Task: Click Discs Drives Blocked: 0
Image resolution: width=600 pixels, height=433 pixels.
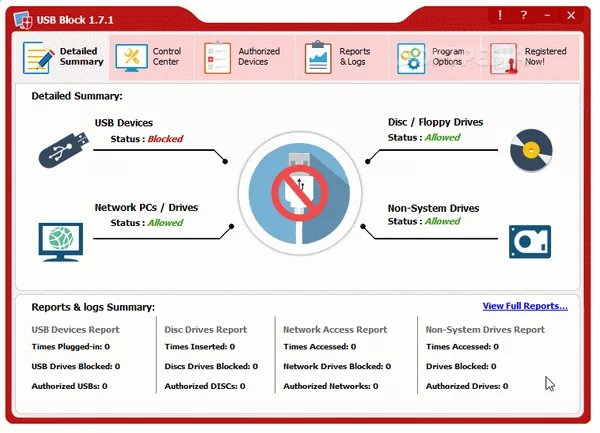Action: (211, 366)
